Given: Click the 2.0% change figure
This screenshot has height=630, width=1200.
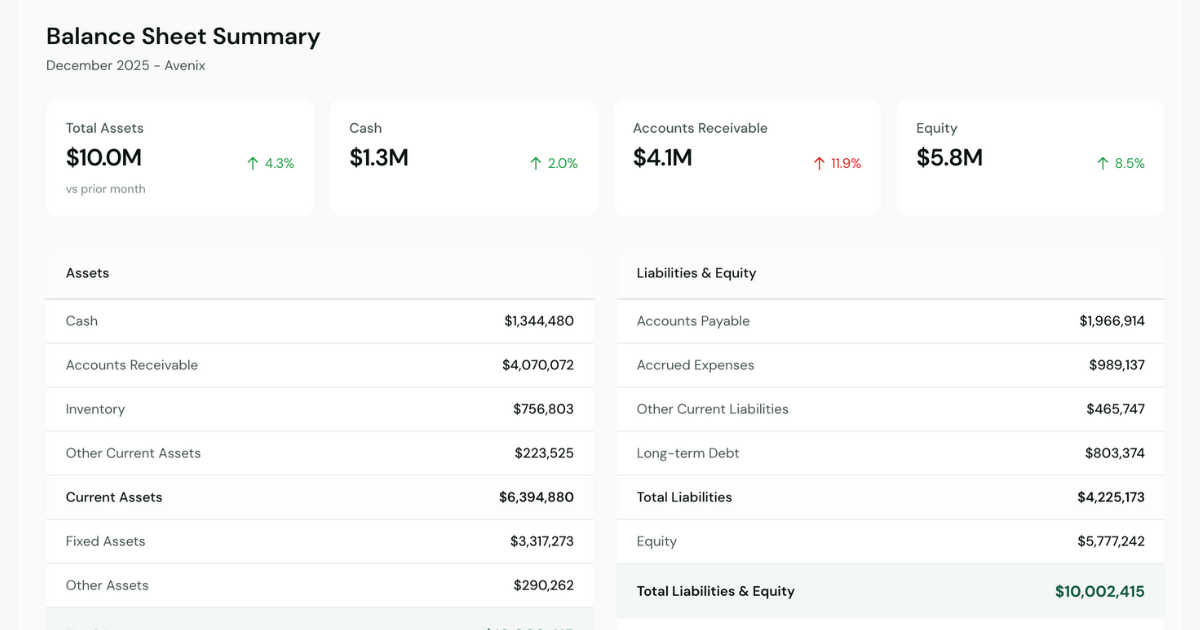Looking at the screenshot, I should tap(563, 163).
